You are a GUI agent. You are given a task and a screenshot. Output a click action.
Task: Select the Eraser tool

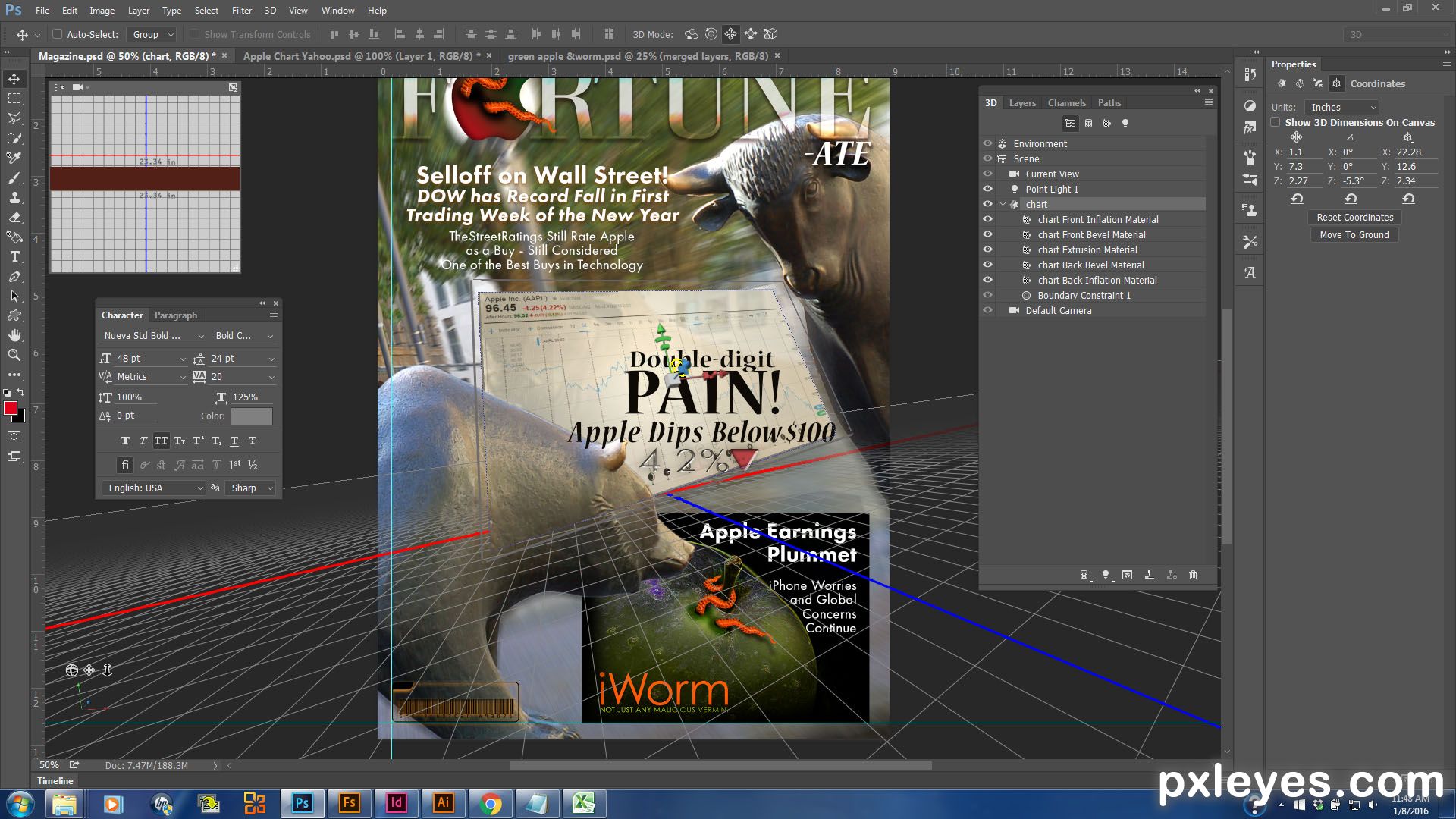[x=14, y=217]
